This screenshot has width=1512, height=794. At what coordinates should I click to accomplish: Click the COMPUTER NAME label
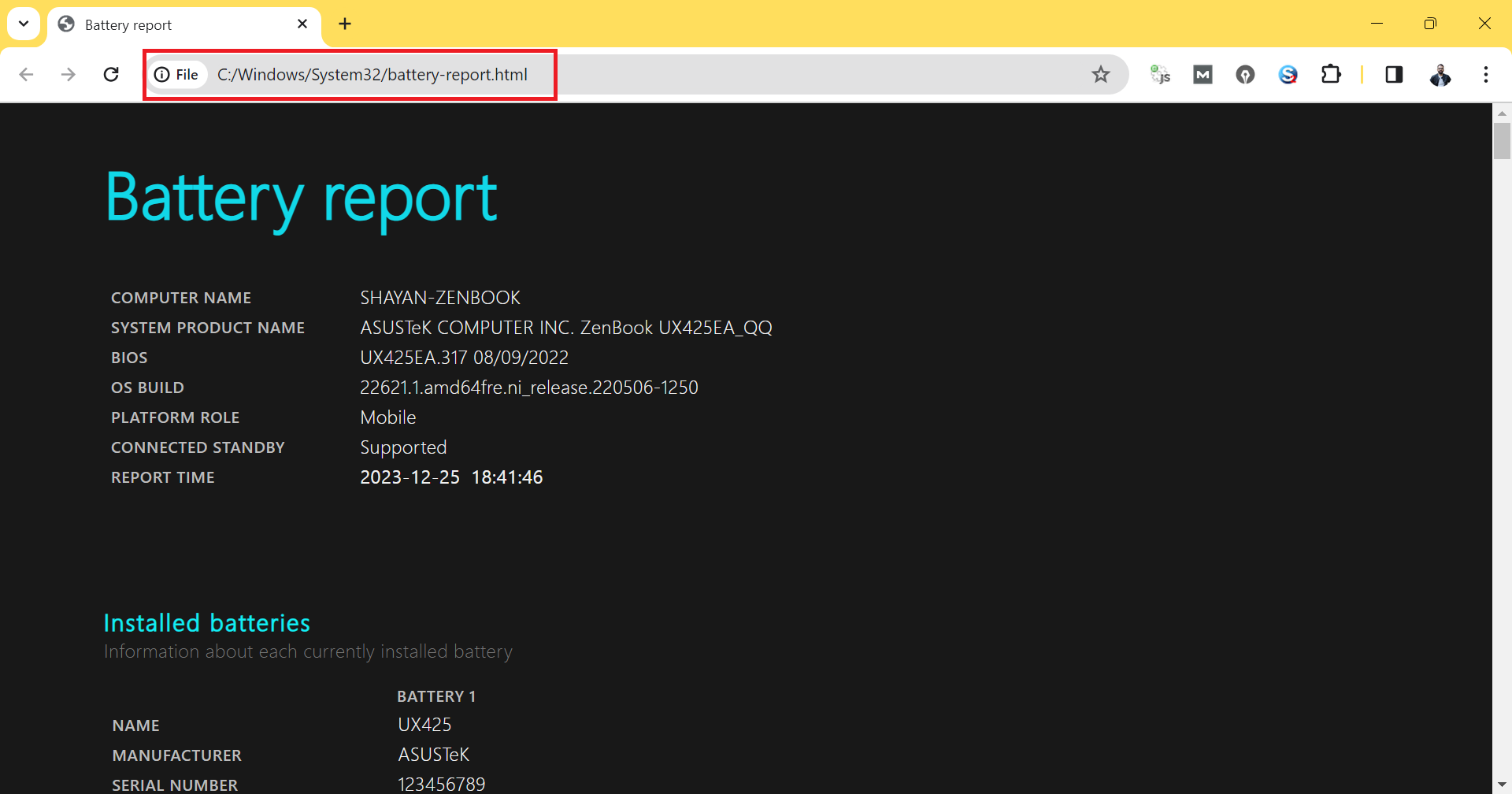(181, 298)
